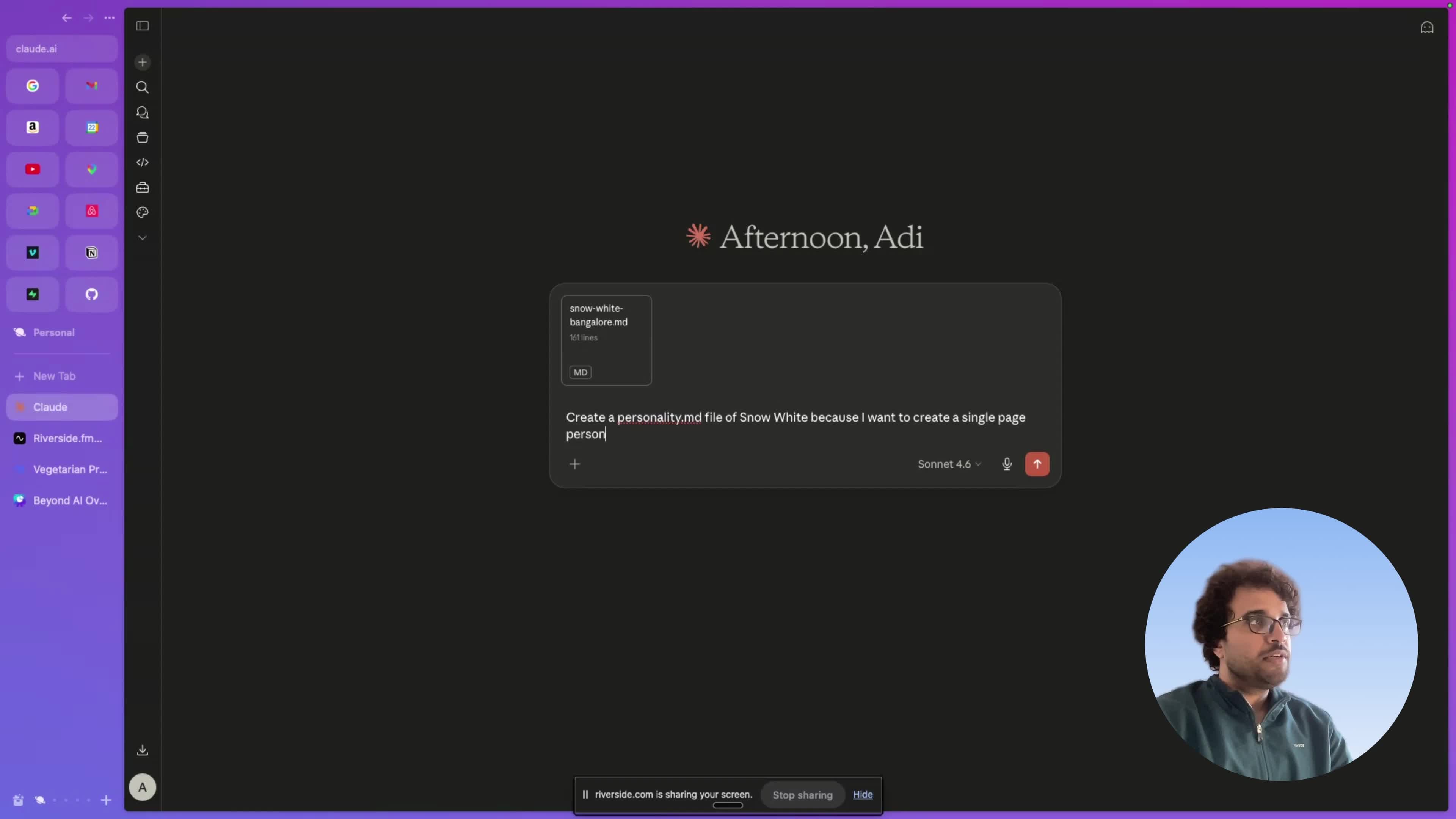Screen dimensions: 1456x819
Task: Open the projects stack icon
Action: pos(143,137)
